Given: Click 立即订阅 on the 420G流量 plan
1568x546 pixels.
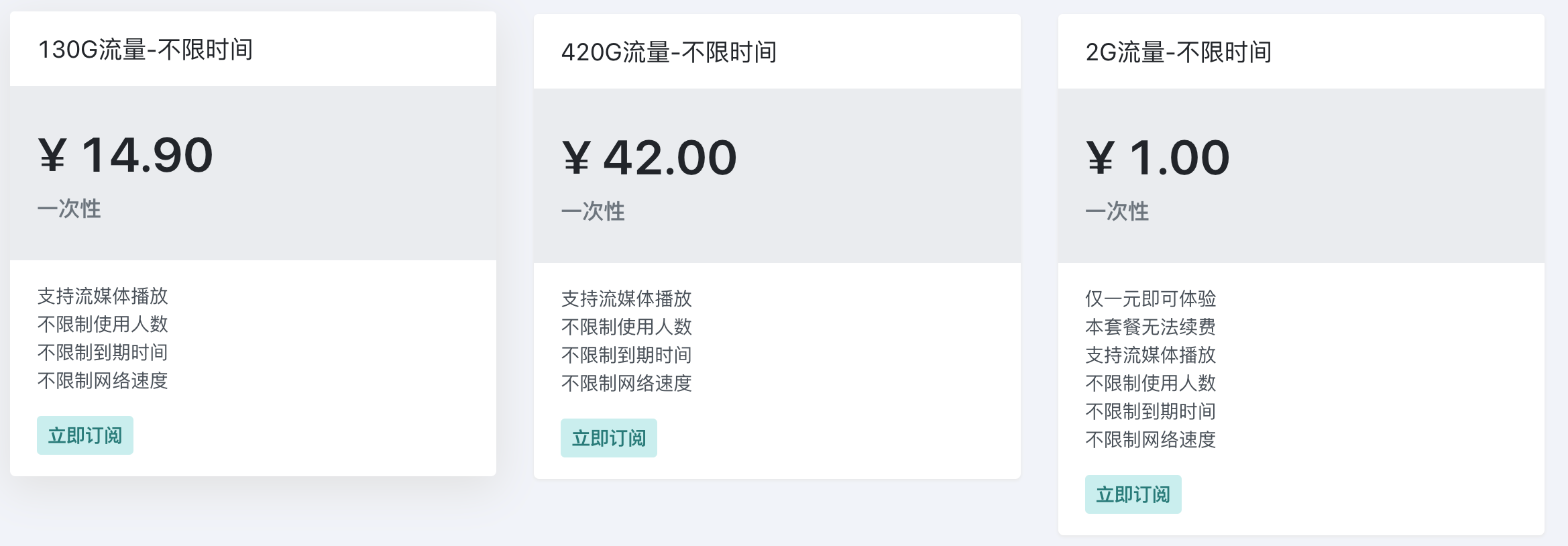Looking at the screenshot, I should point(609,438).
